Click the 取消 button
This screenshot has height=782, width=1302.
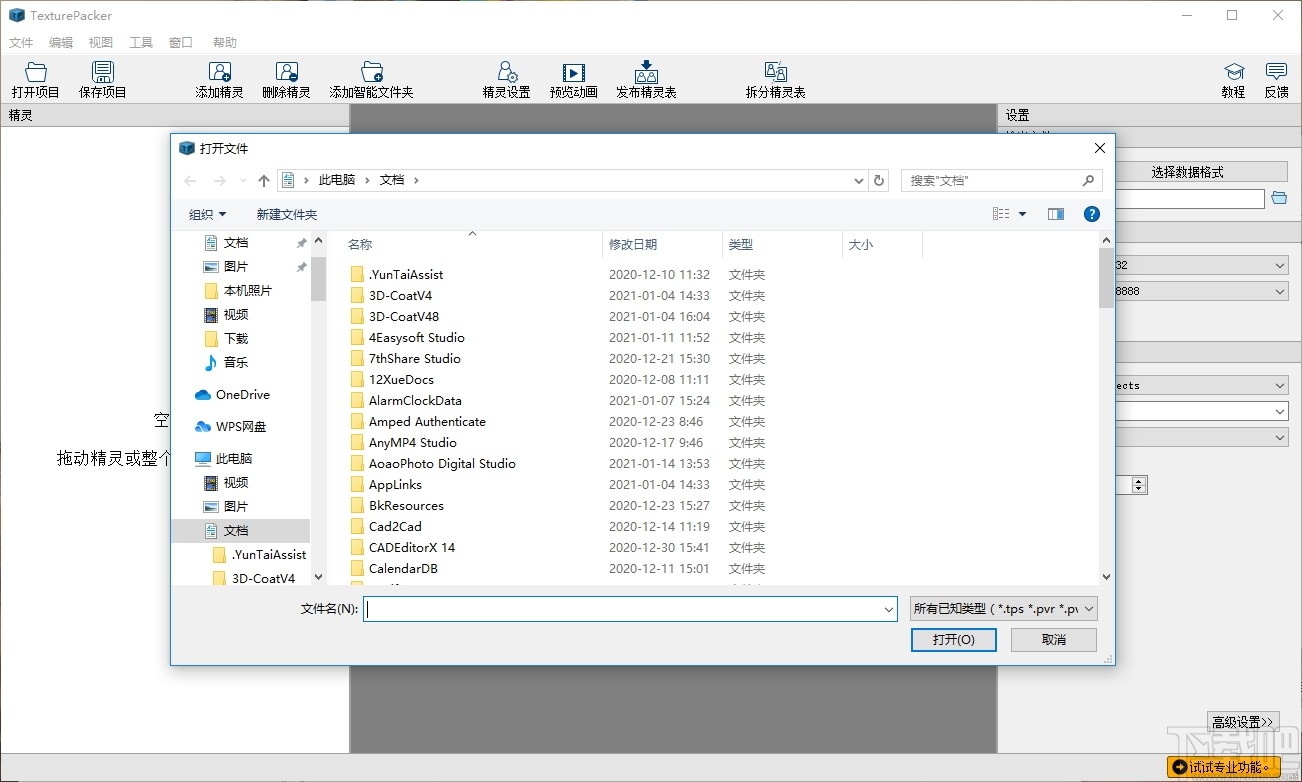[1054, 640]
